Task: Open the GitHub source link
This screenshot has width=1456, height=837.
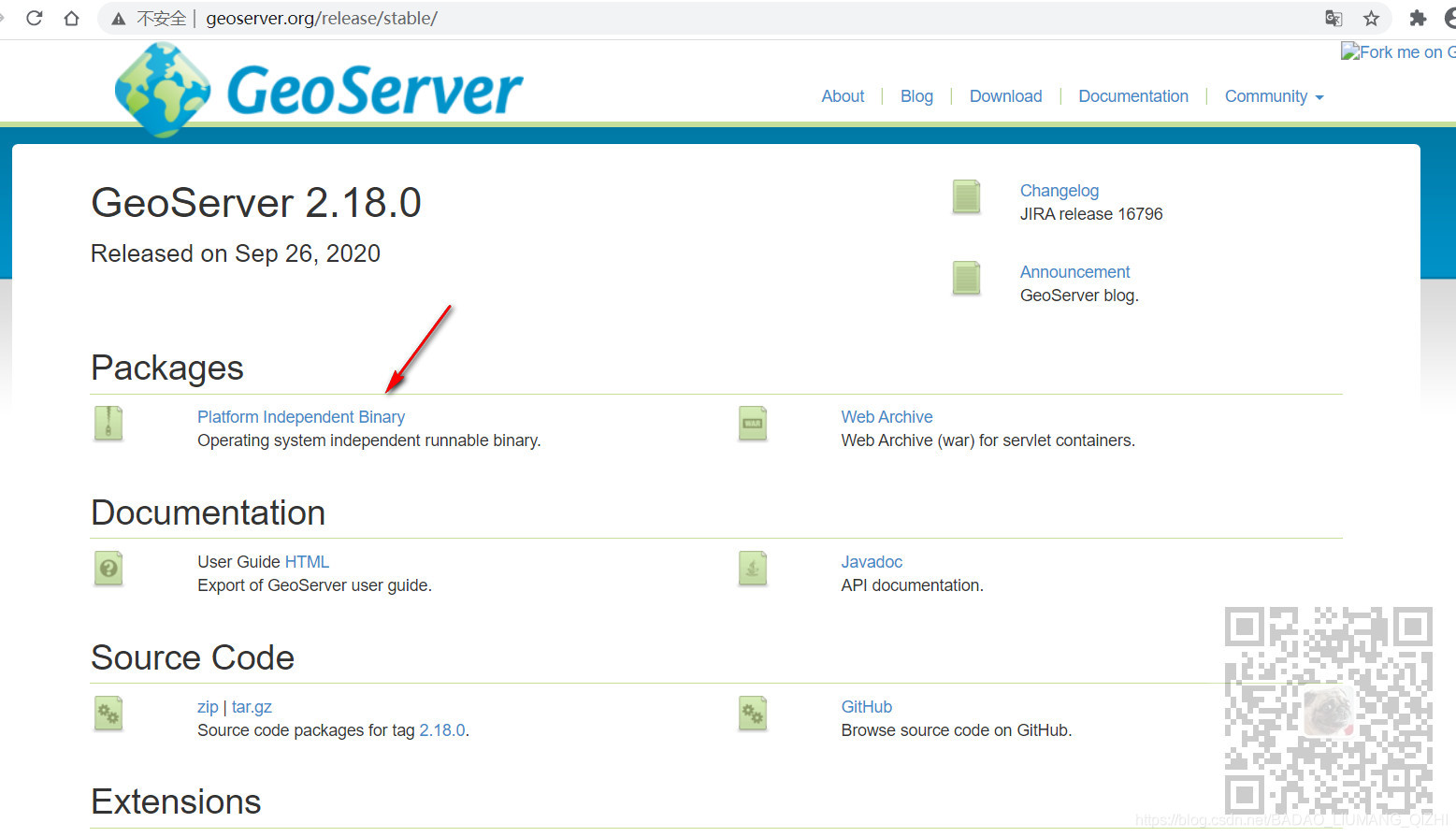Action: (x=866, y=707)
